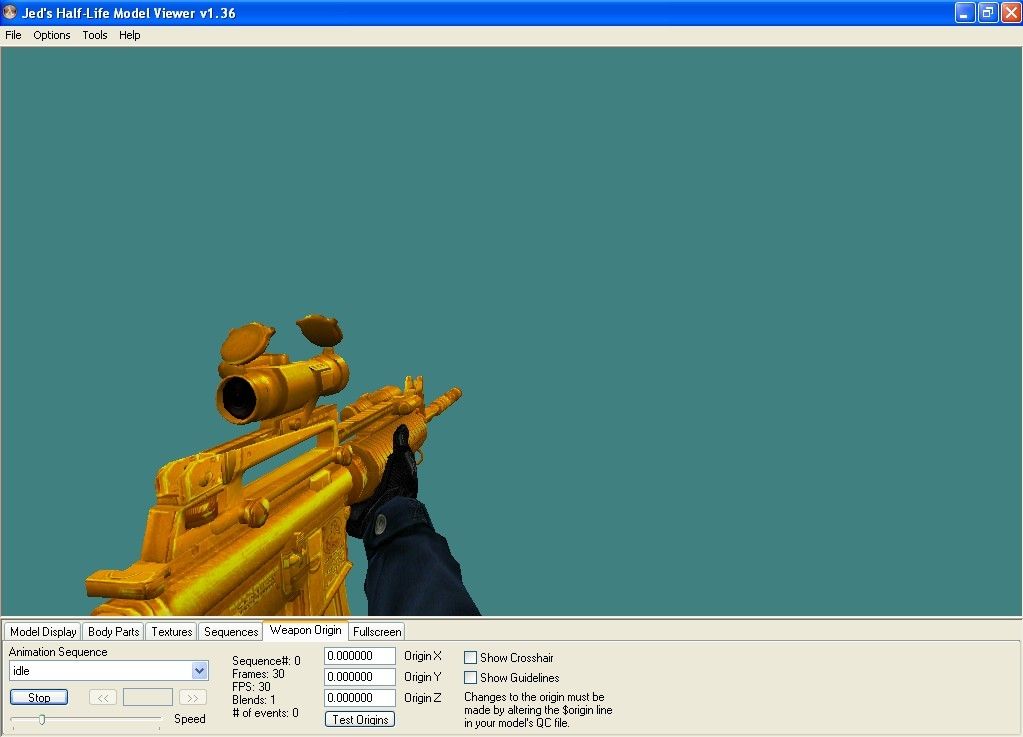Click the Speed slider handle
Image resolution: width=1023 pixels, height=737 pixels.
(x=42, y=719)
